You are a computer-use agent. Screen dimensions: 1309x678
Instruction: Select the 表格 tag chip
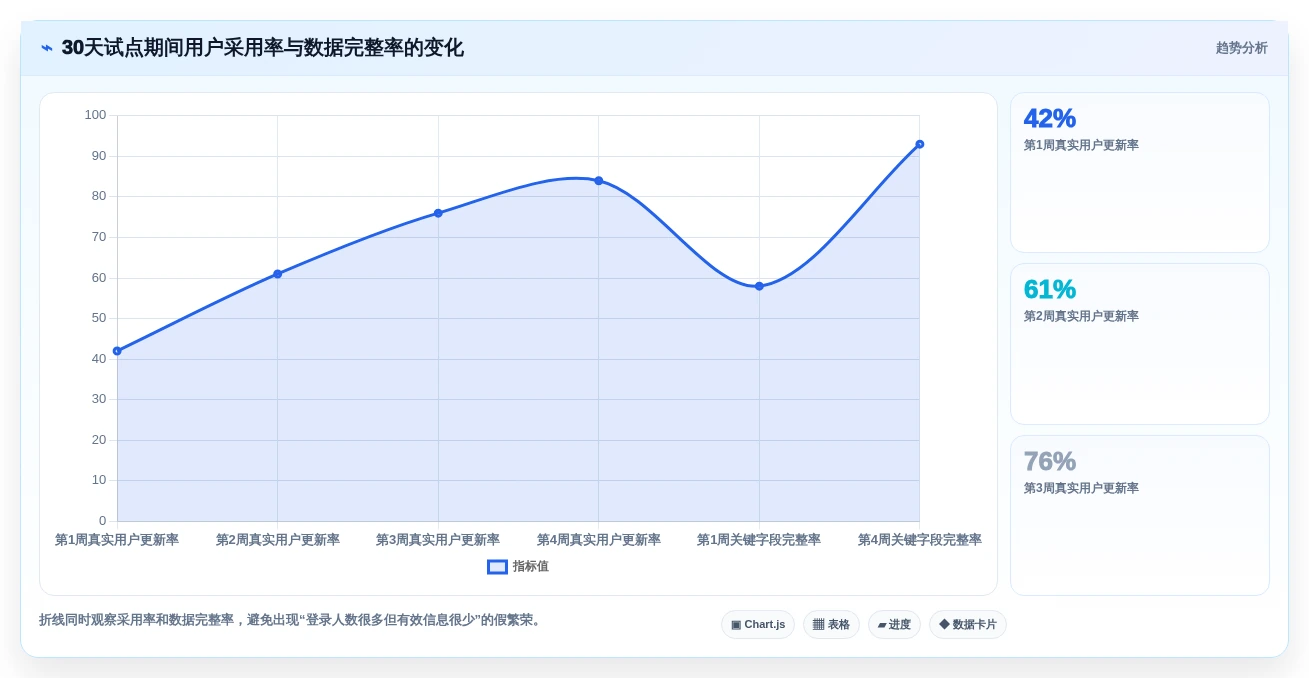click(x=831, y=625)
